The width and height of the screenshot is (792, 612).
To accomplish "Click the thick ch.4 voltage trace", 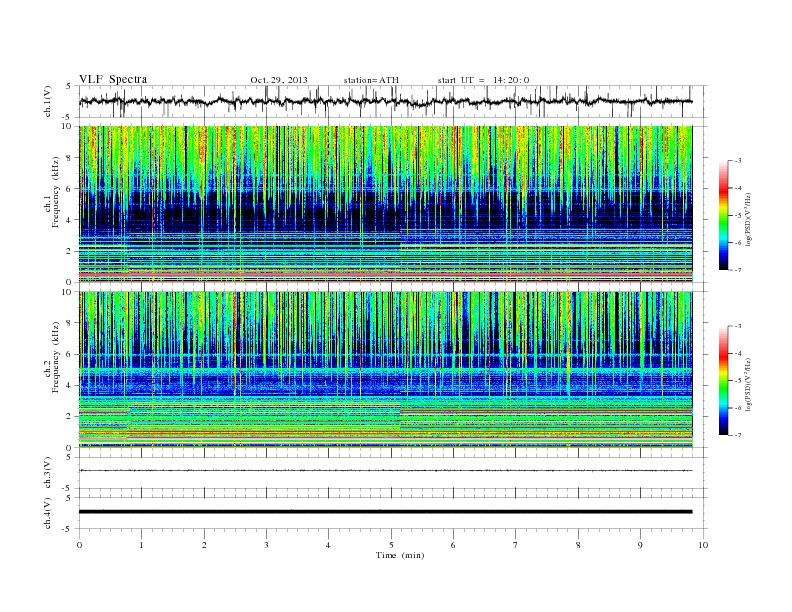I will [x=385, y=512].
